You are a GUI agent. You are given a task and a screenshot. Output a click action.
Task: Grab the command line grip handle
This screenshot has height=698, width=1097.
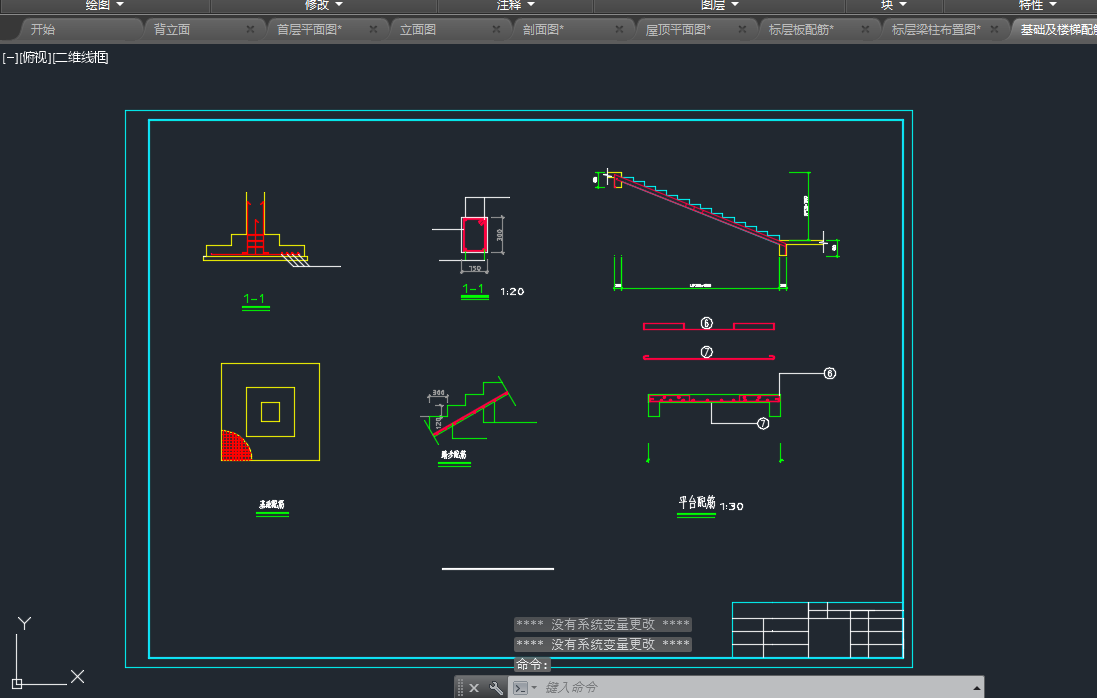click(x=460, y=688)
